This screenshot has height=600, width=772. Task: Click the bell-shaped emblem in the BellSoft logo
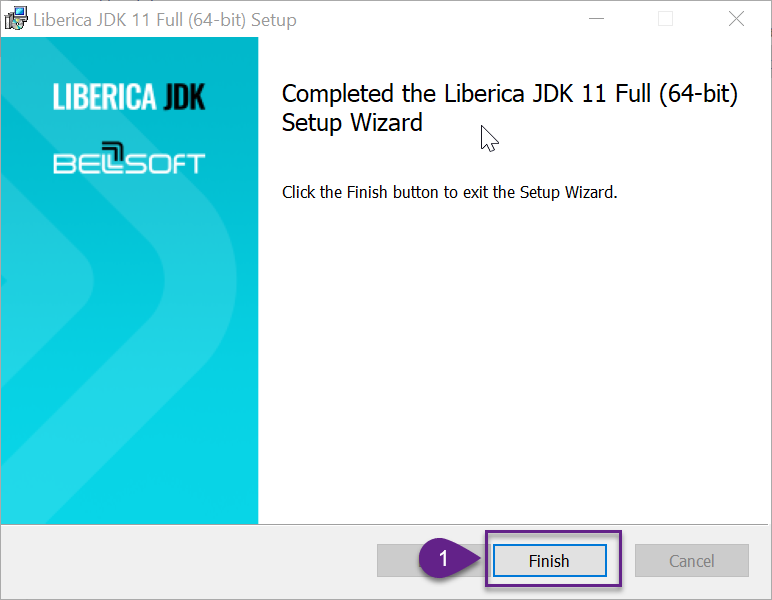coord(113,155)
